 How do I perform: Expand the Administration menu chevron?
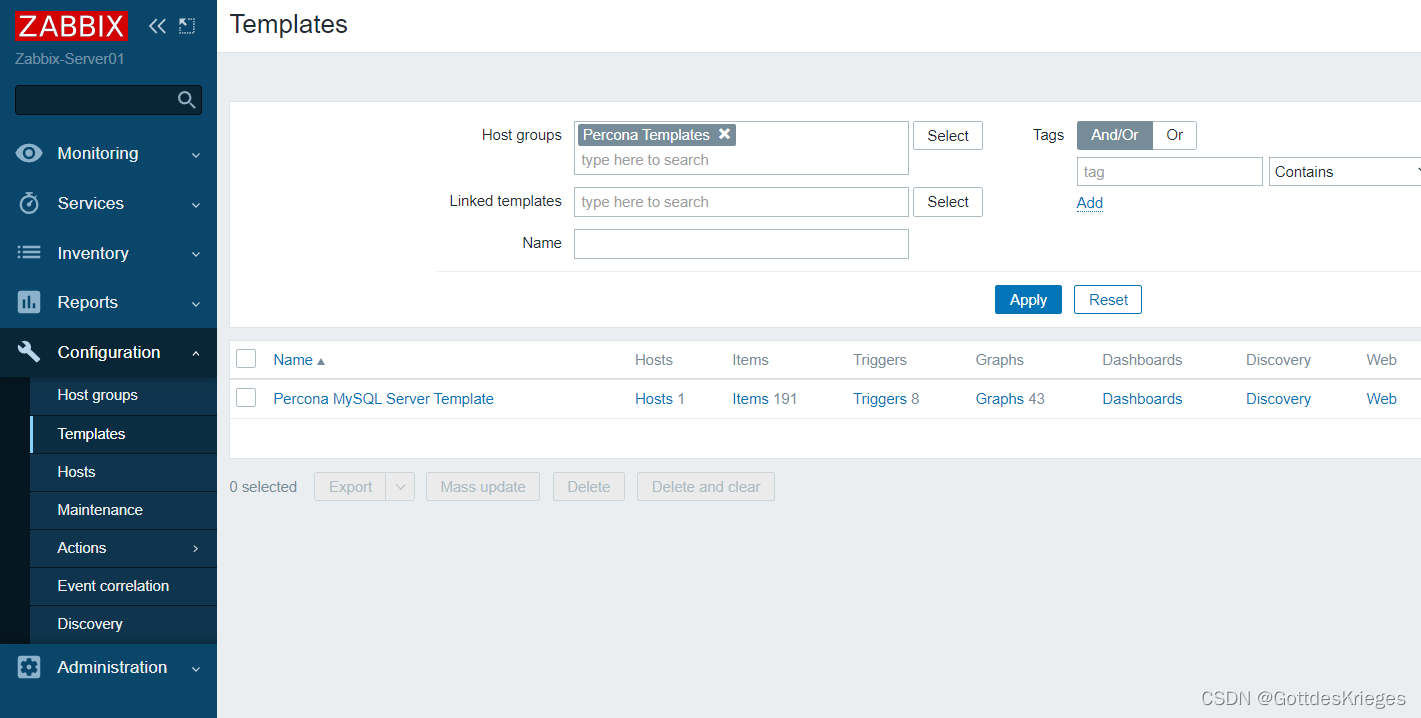196,669
